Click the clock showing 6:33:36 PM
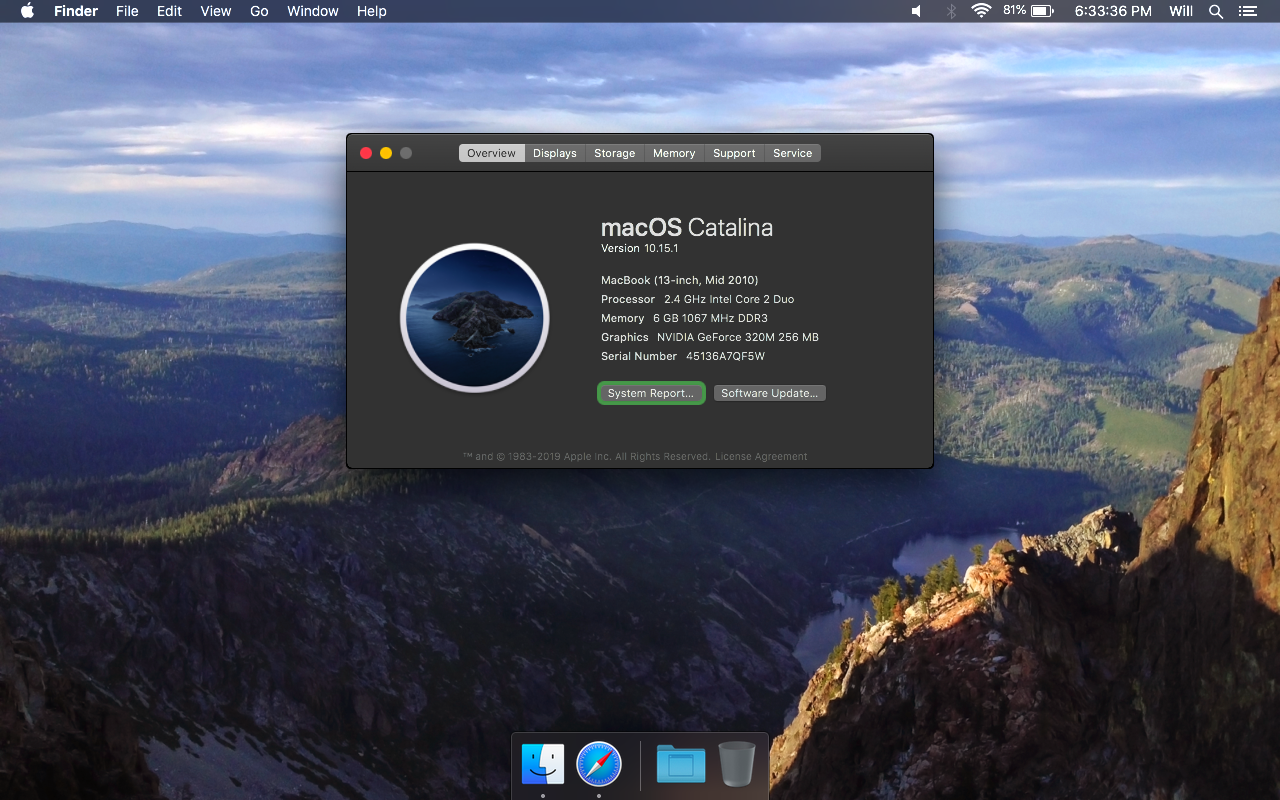 (1113, 11)
